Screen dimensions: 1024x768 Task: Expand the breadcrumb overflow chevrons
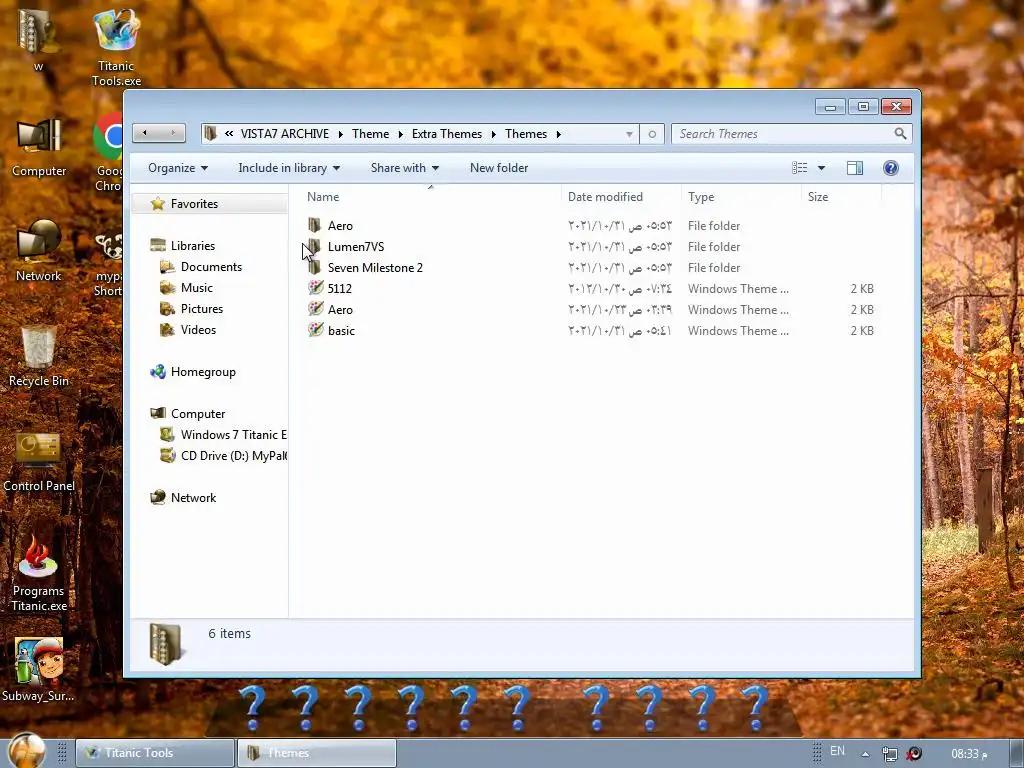tap(229, 134)
